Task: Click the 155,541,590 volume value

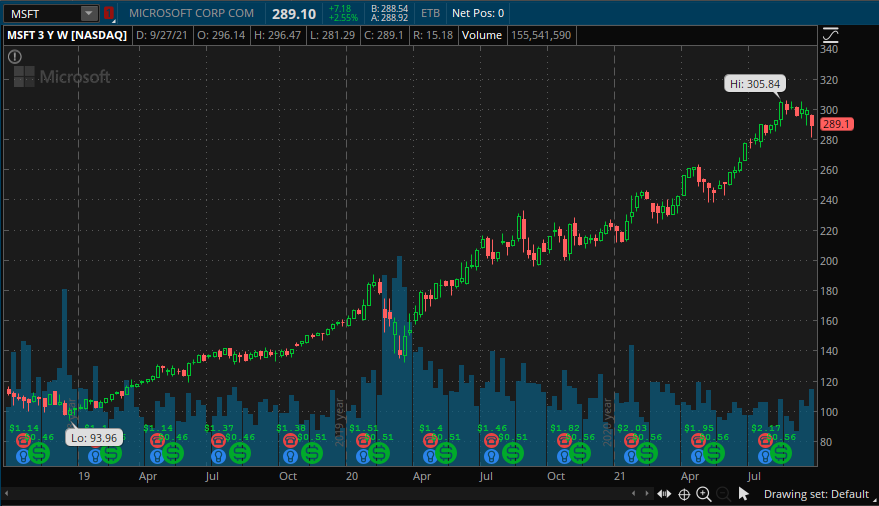Action: pyautogui.click(x=541, y=35)
